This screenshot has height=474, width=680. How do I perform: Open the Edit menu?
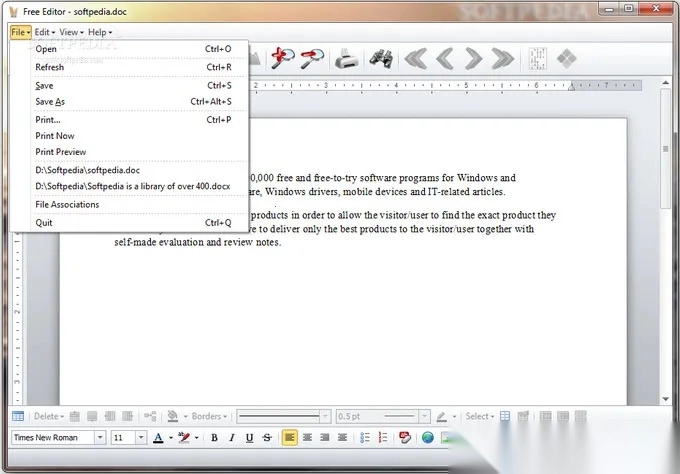pos(44,32)
